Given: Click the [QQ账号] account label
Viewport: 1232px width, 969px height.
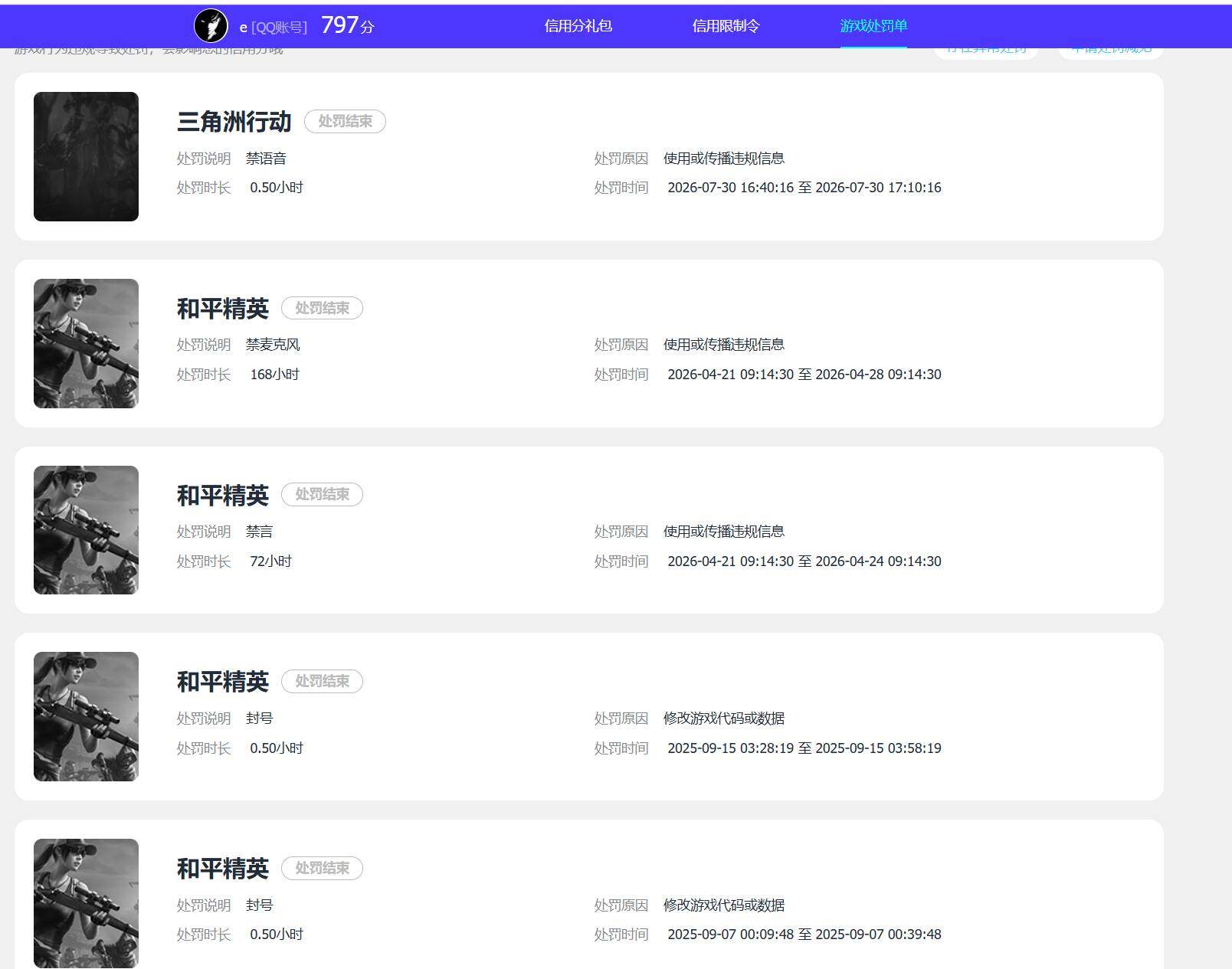Looking at the screenshot, I should click(279, 28).
